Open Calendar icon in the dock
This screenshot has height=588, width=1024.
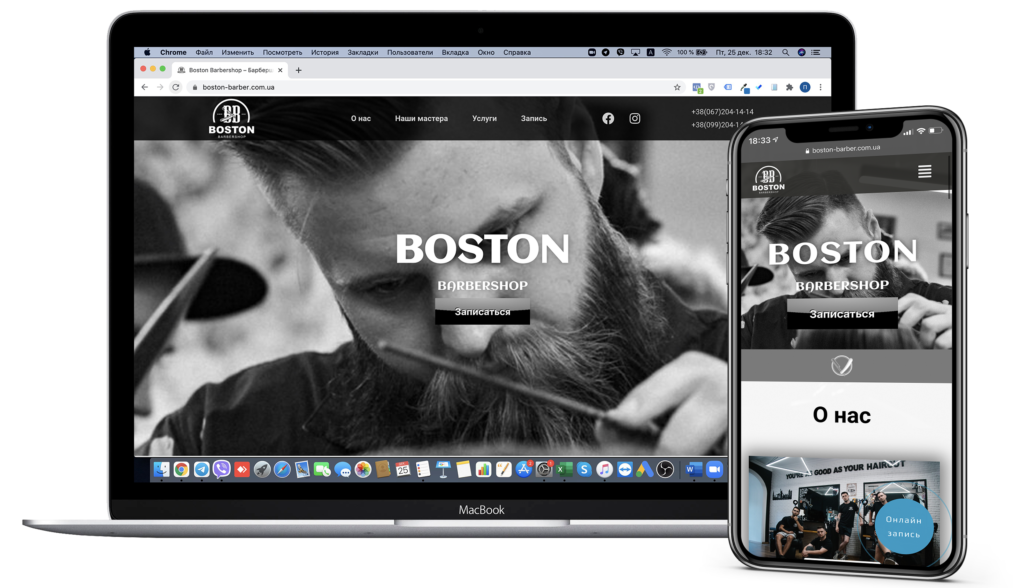click(403, 469)
